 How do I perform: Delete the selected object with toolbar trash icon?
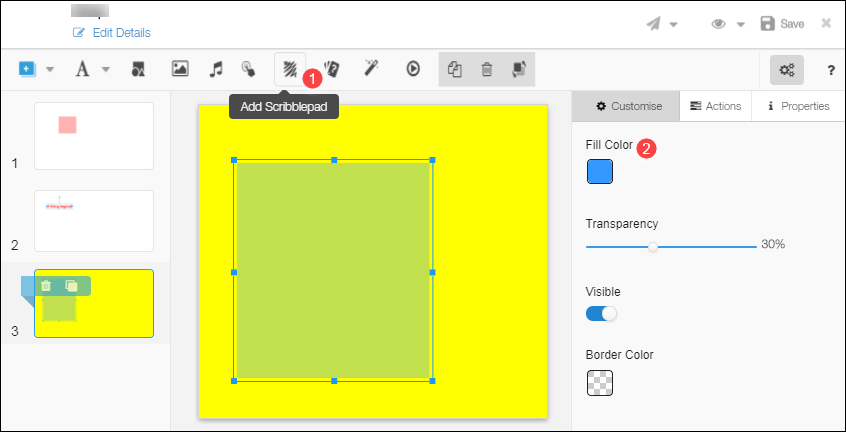487,69
